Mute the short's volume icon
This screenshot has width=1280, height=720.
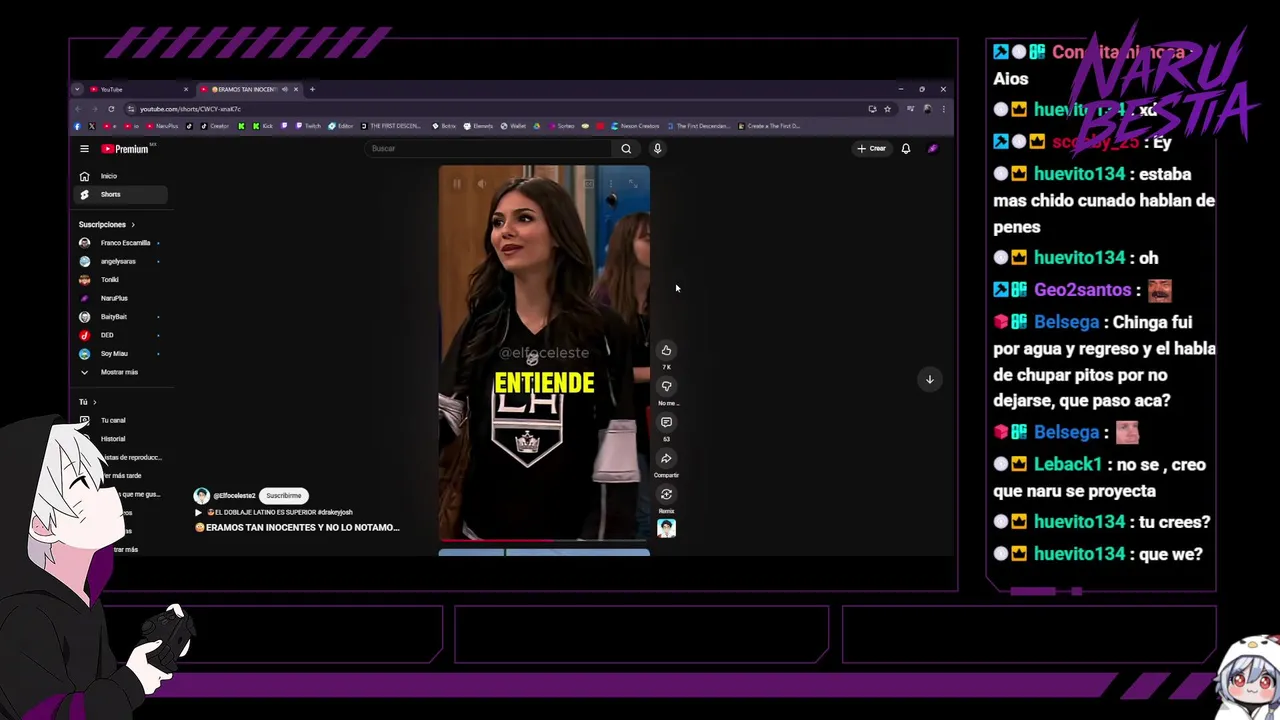[x=481, y=183]
